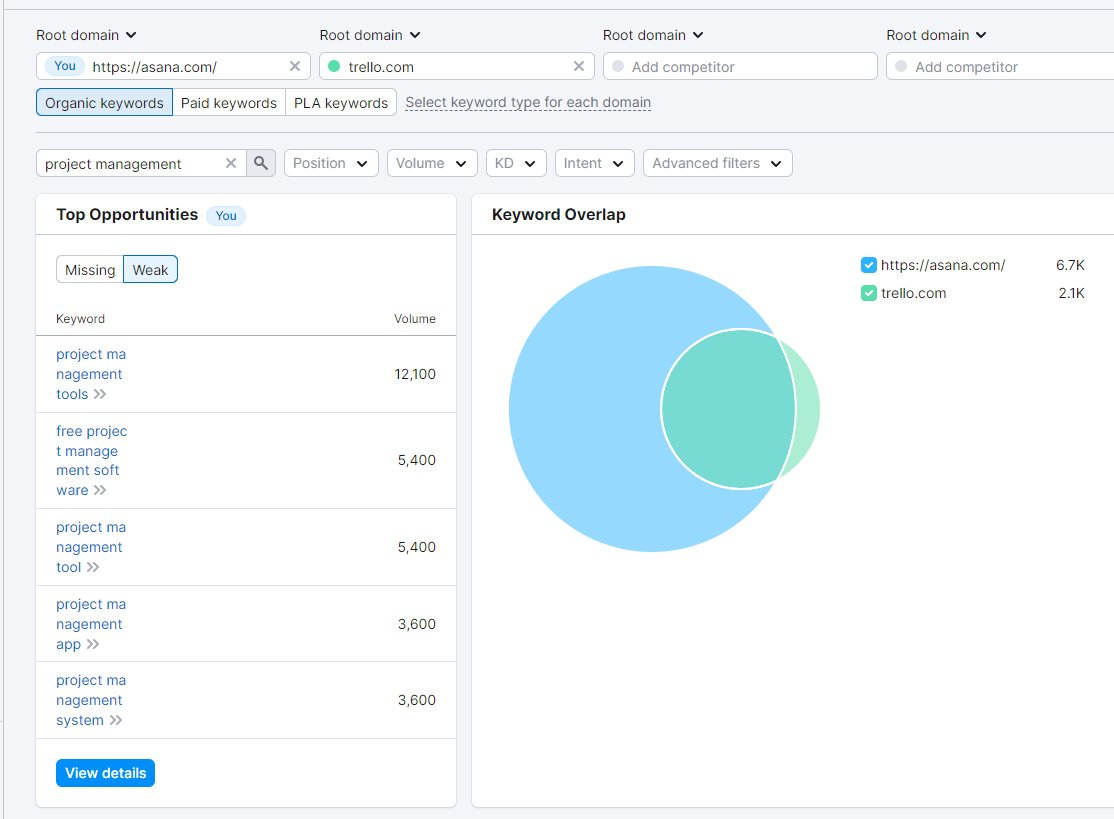Click Select keyword type for each domain link
Image resolution: width=1114 pixels, height=819 pixels.
(528, 102)
